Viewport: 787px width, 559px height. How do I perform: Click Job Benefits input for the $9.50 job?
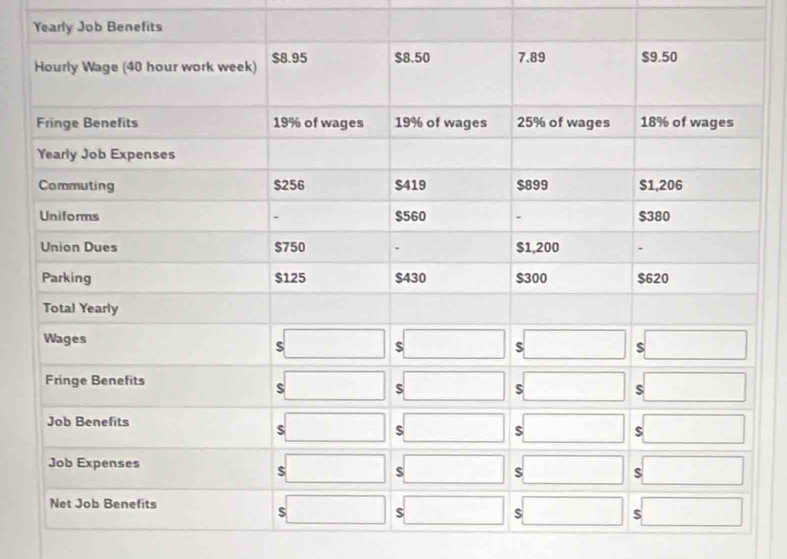click(698, 429)
